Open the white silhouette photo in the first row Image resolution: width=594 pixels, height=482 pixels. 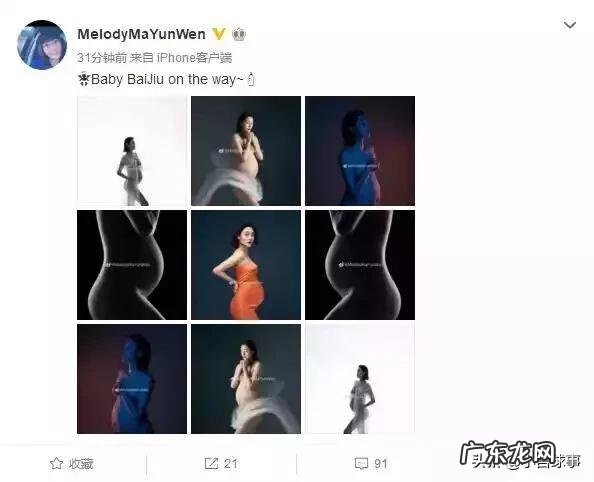(132, 151)
